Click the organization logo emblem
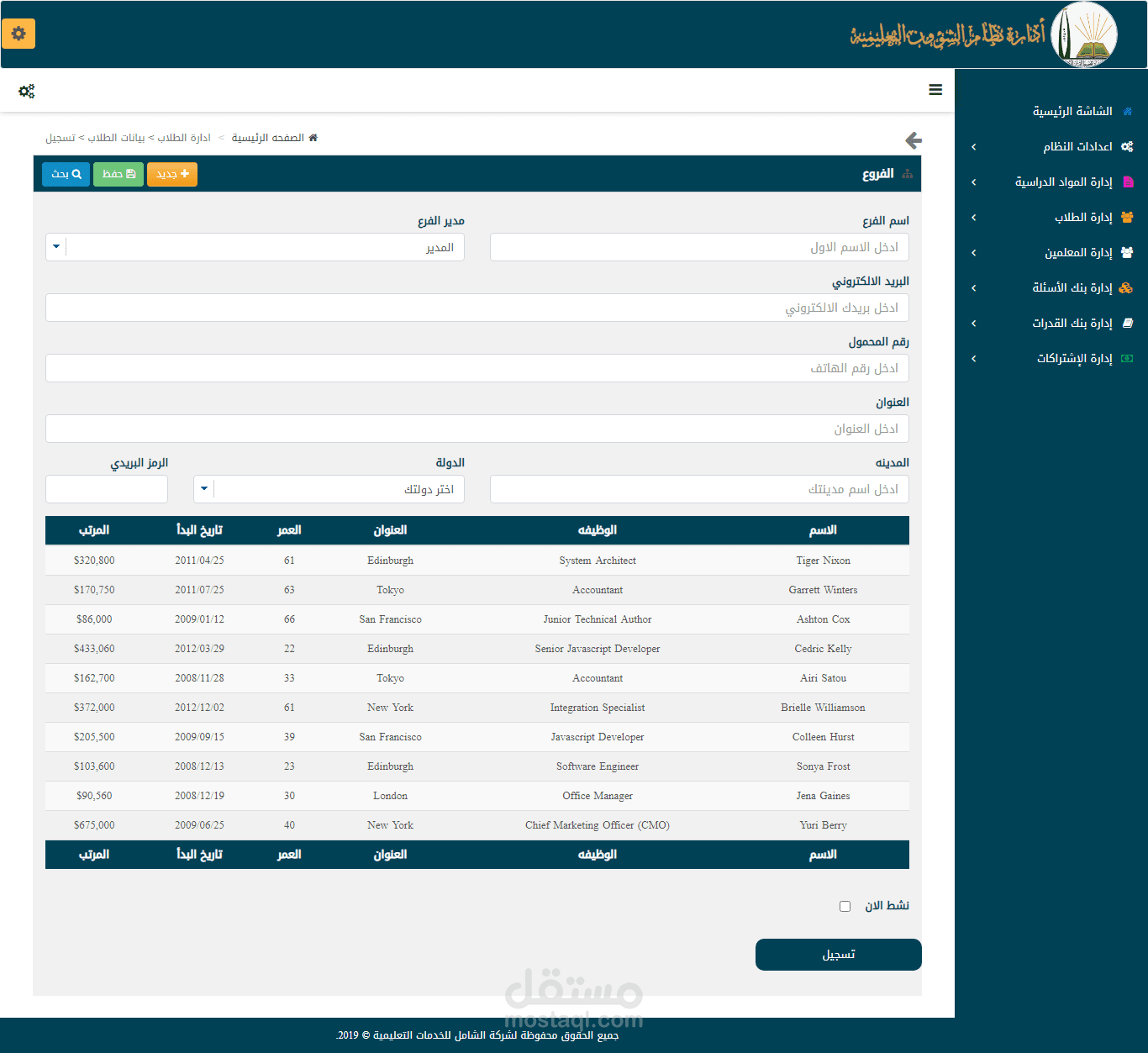1148x1053 pixels. [x=1084, y=34]
